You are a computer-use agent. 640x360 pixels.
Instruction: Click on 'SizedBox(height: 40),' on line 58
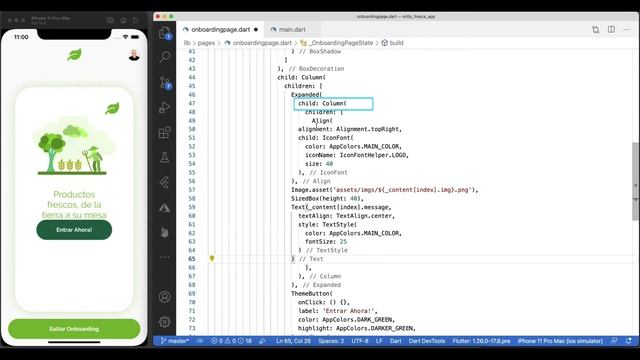[x=327, y=198]
